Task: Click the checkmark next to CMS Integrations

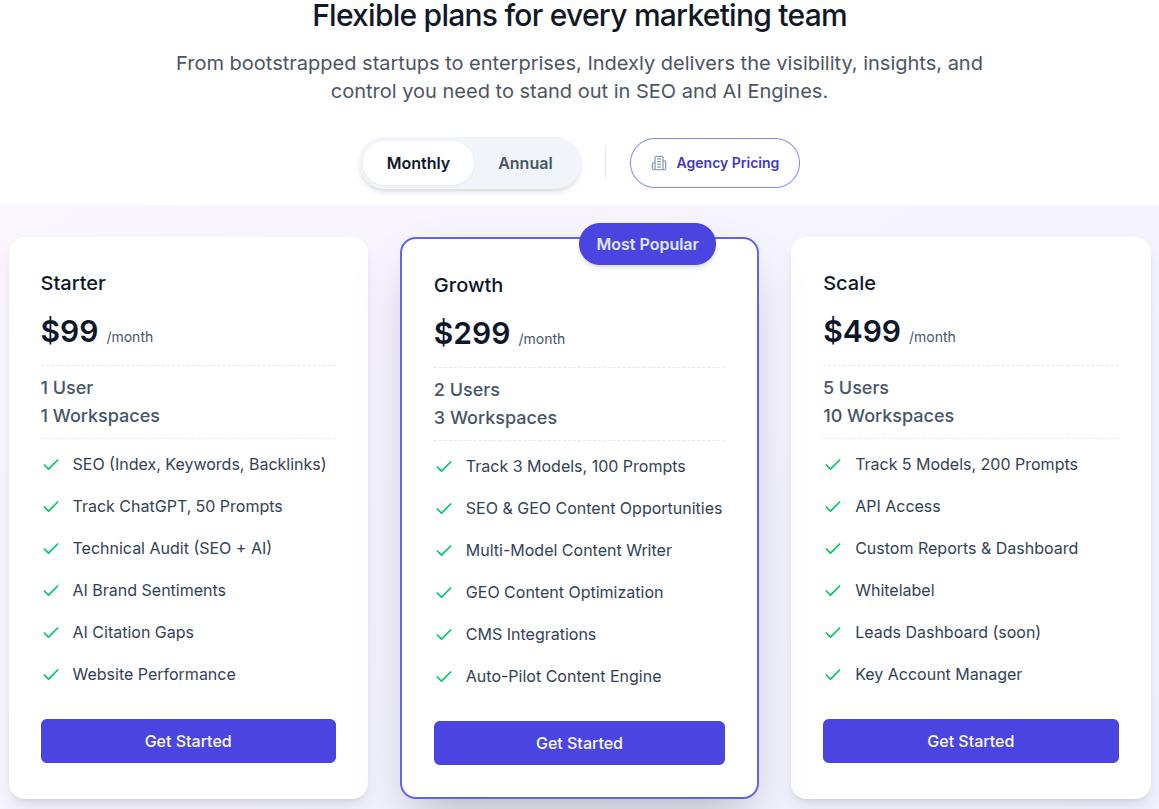Action: coord(443,635)
